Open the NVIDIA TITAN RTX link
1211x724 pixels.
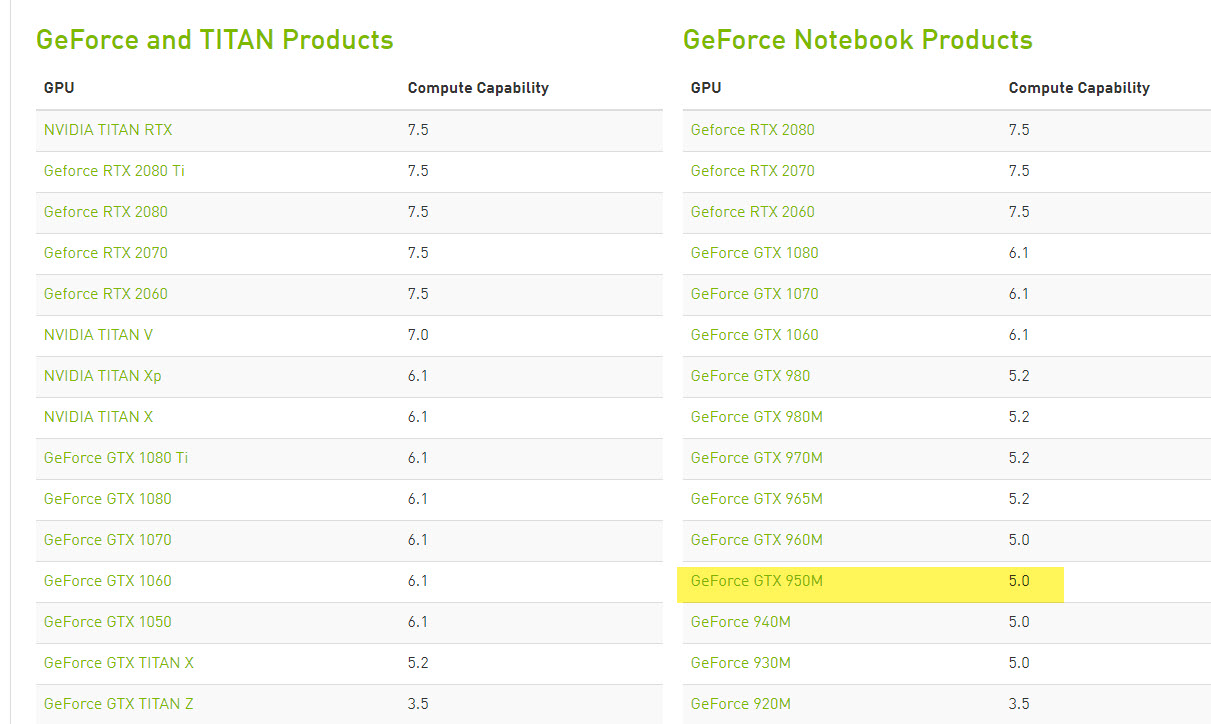coord(108,130)
